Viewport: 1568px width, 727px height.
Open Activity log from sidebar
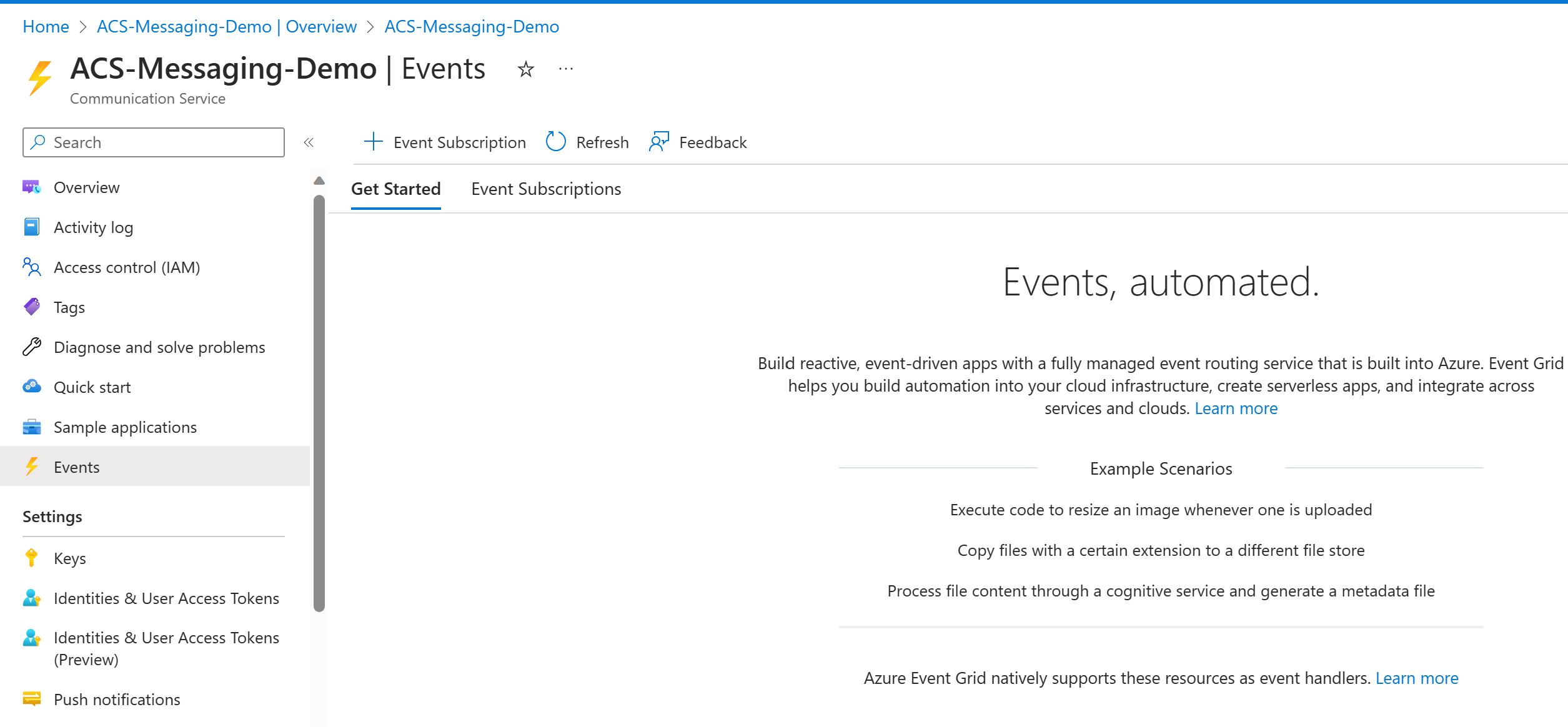coord(93,227)
